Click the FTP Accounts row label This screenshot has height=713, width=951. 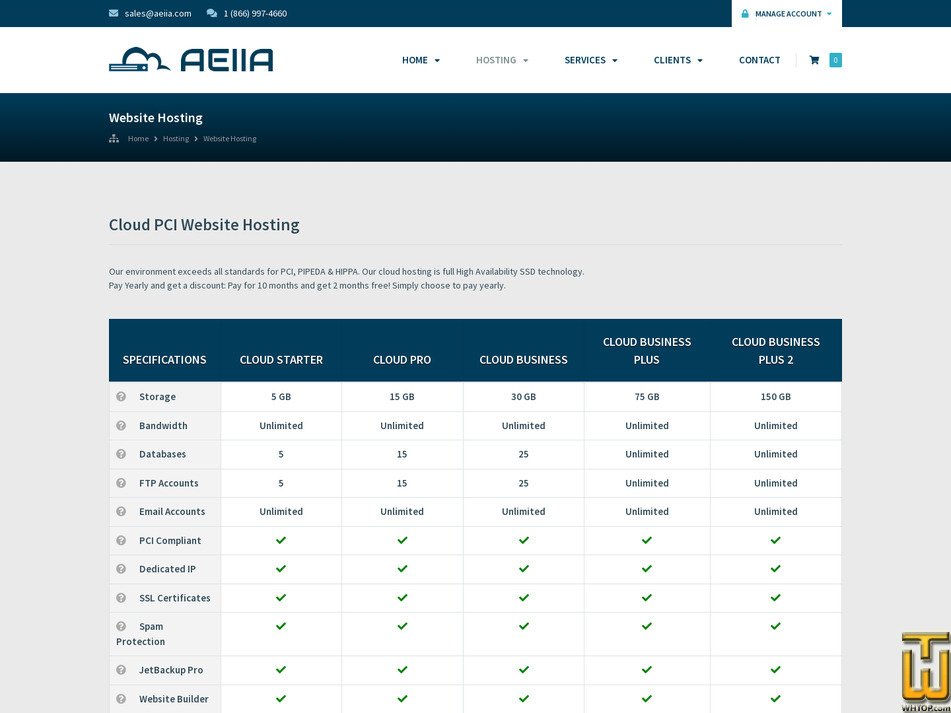[x=169, y=483]
